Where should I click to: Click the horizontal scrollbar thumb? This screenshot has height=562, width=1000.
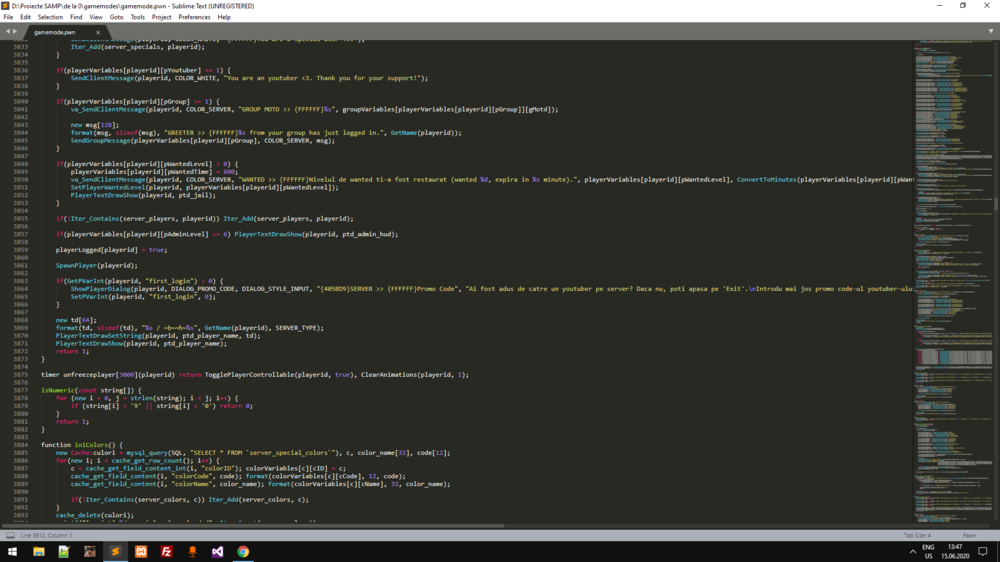253,526
